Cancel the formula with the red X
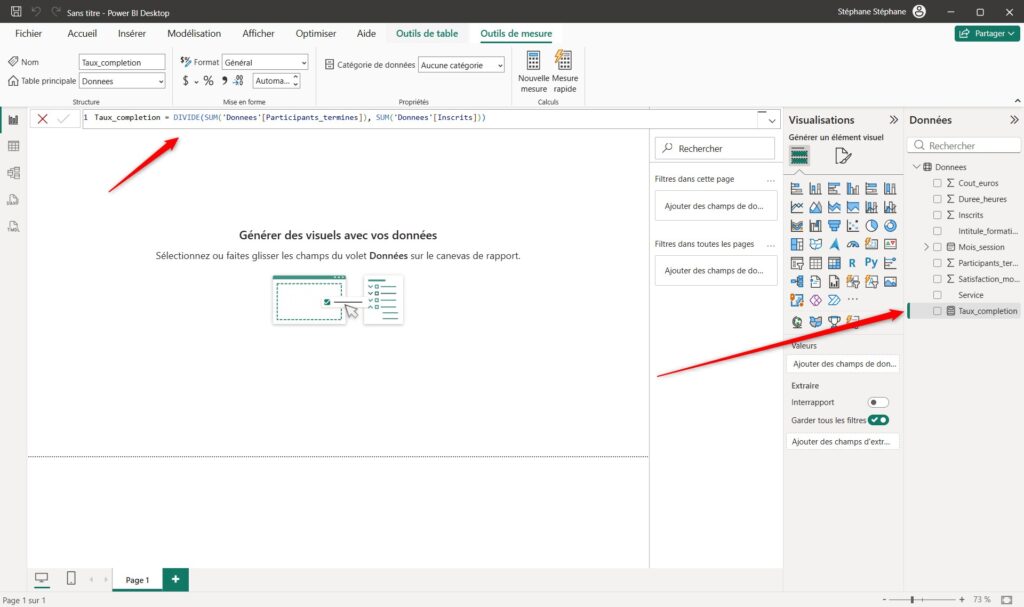This screenshot has height=607, width=1024. coord(42,118)
